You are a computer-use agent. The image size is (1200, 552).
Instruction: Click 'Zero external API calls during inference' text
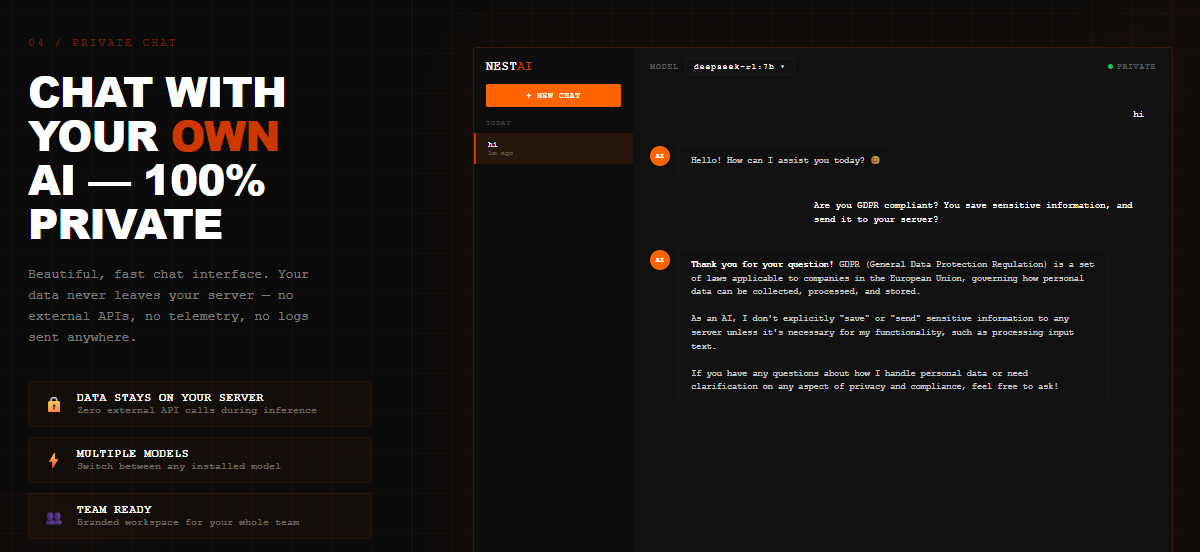pos(197,410)
